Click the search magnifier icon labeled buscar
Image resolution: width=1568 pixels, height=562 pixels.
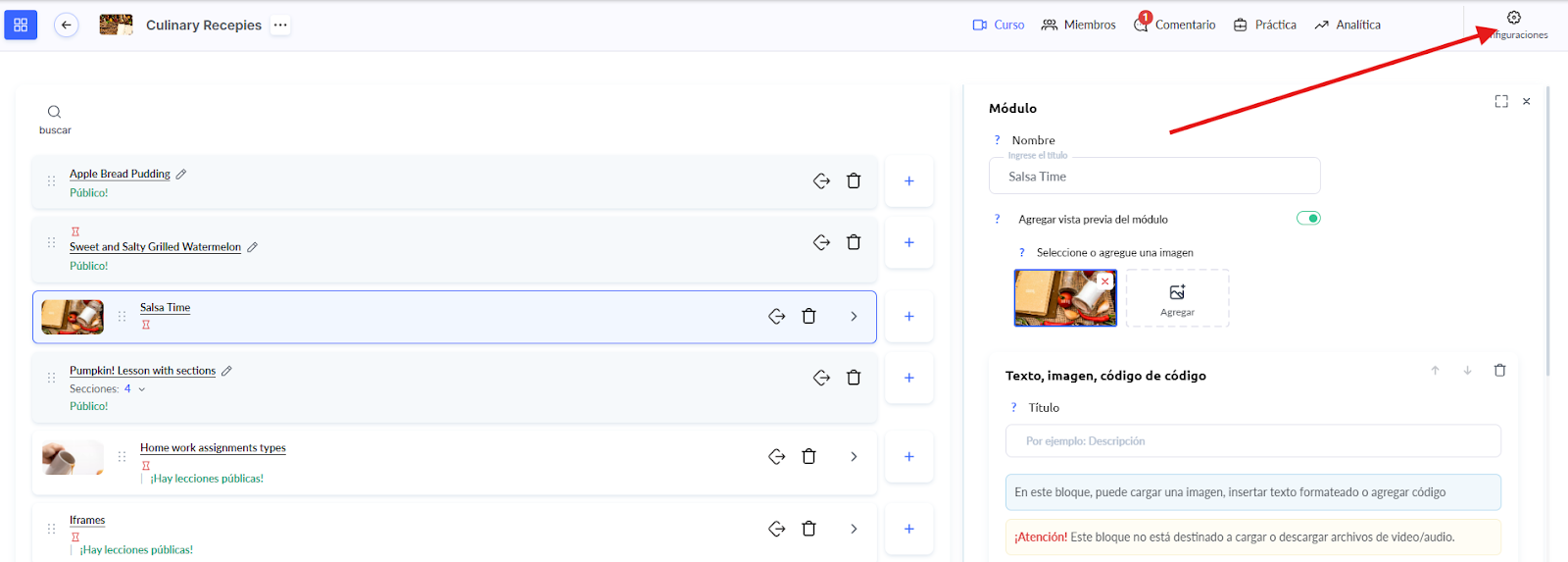[54, 113]
